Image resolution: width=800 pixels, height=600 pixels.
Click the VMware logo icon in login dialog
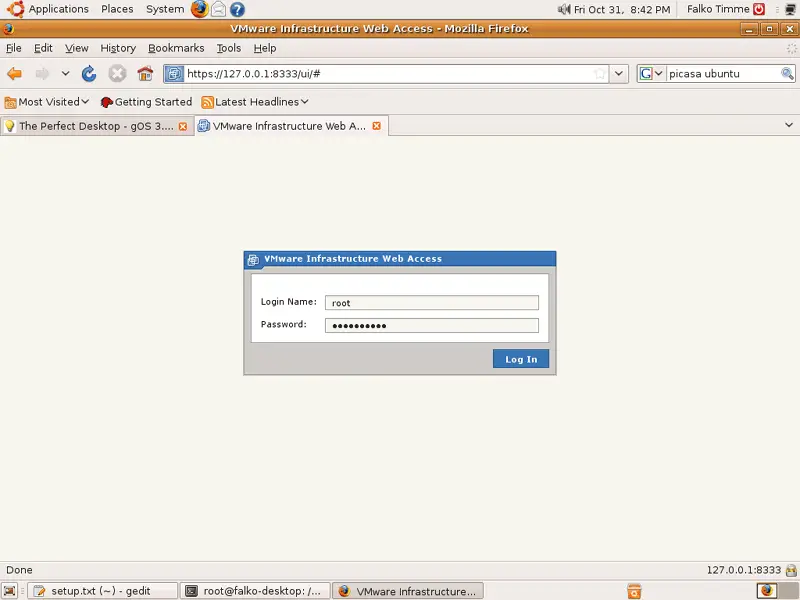click(x=253, y=260)
